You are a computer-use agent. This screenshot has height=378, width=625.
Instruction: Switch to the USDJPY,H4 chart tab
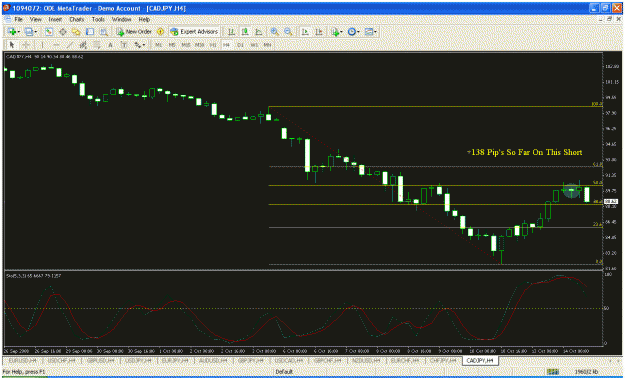[138, 360]
